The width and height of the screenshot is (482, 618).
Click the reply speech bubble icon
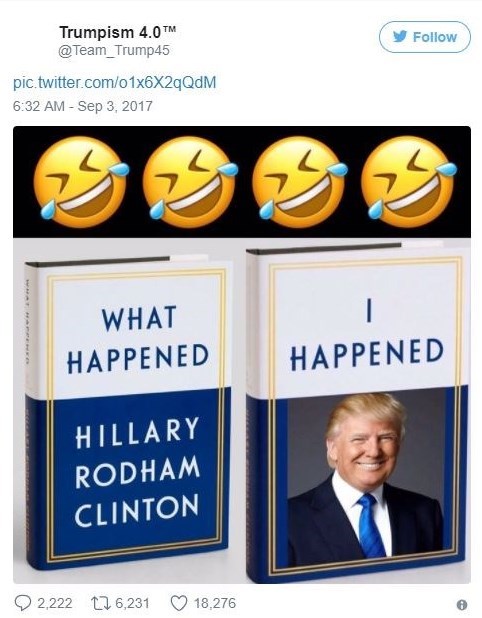coord(22,603)
